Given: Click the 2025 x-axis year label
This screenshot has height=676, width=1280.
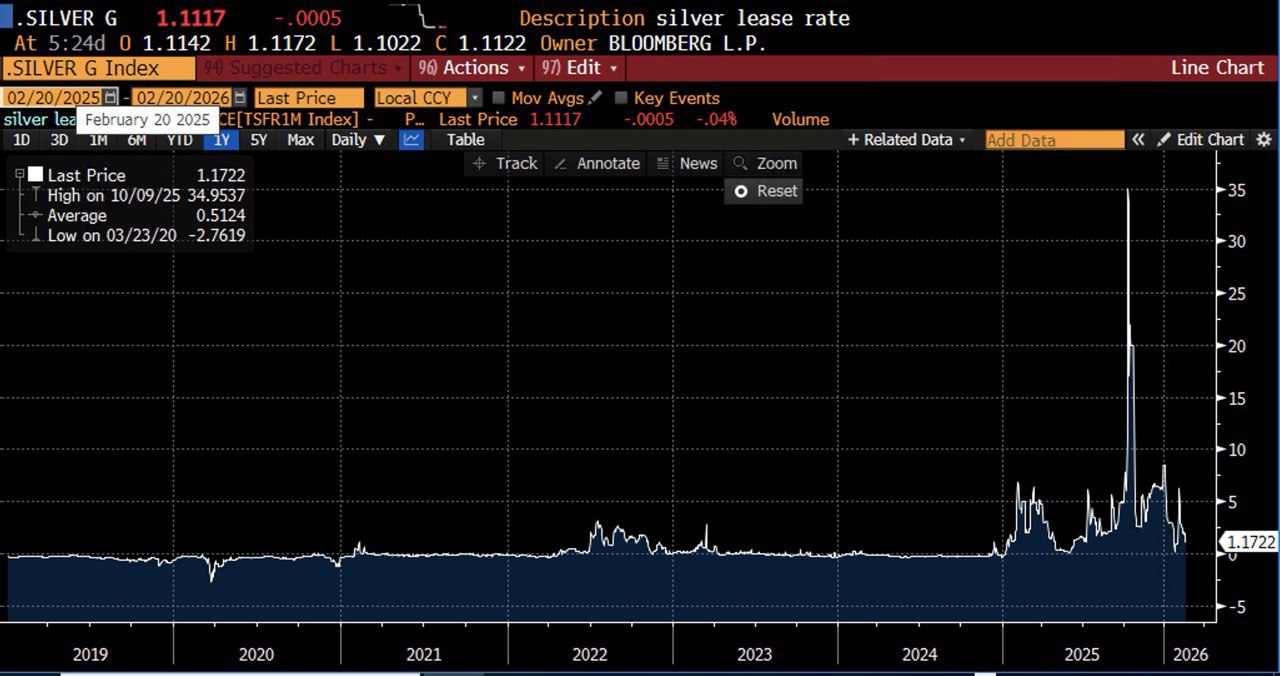Looking at the screenshot, I should pos(1082,654).
